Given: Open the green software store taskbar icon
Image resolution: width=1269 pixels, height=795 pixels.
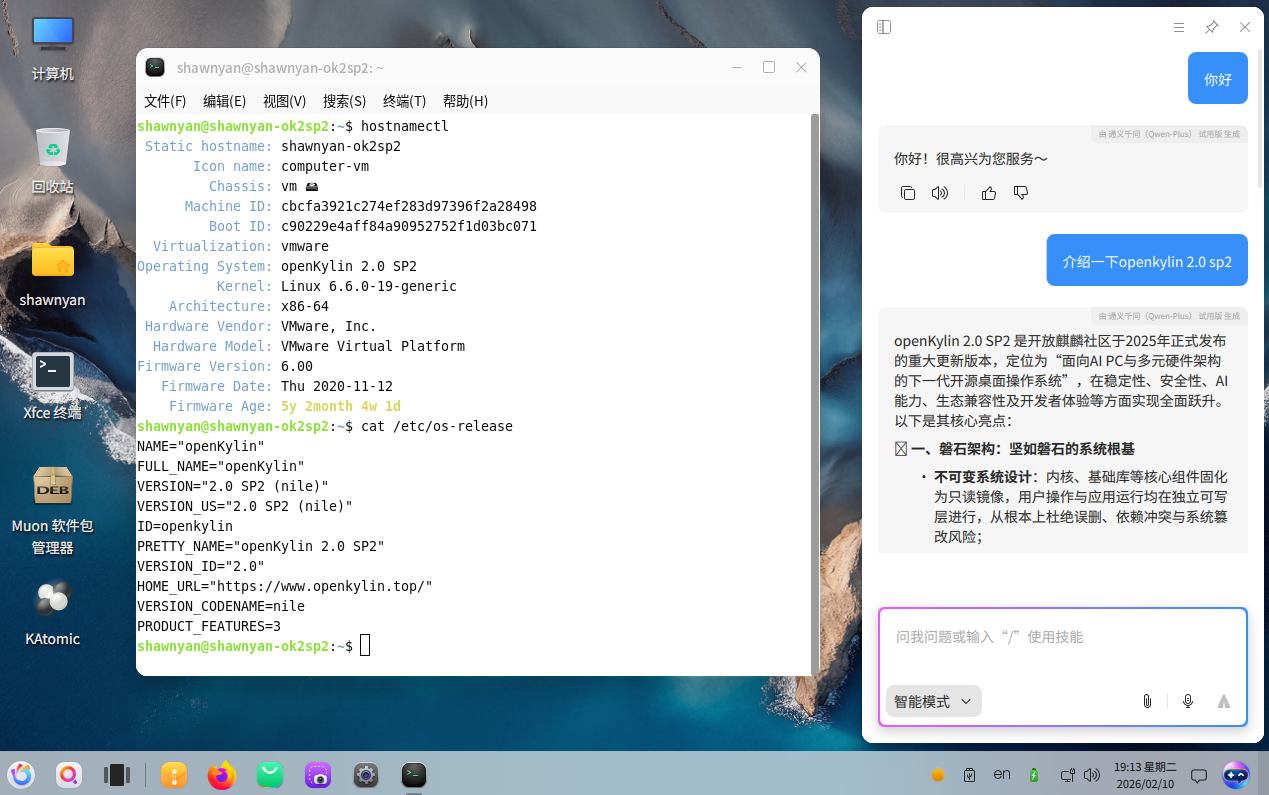Looking at the screenshot, I should [270, 774].
